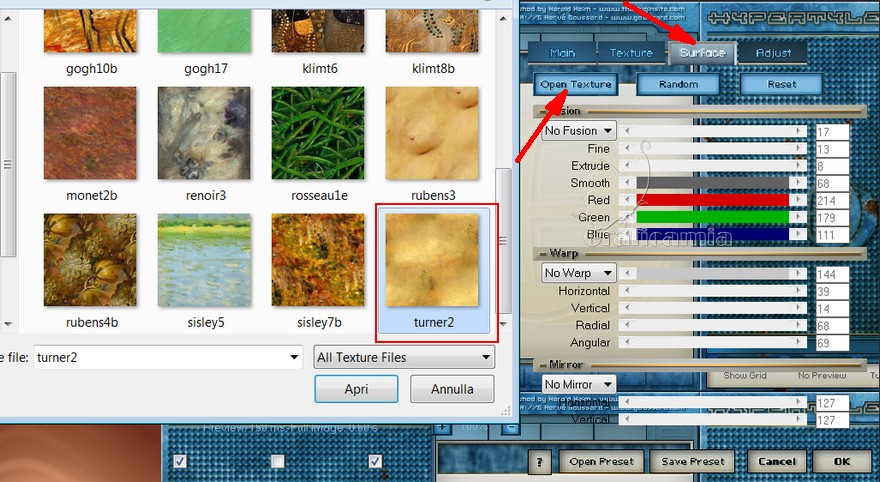
Task: Click the Open Texture button
Action: 575,85
